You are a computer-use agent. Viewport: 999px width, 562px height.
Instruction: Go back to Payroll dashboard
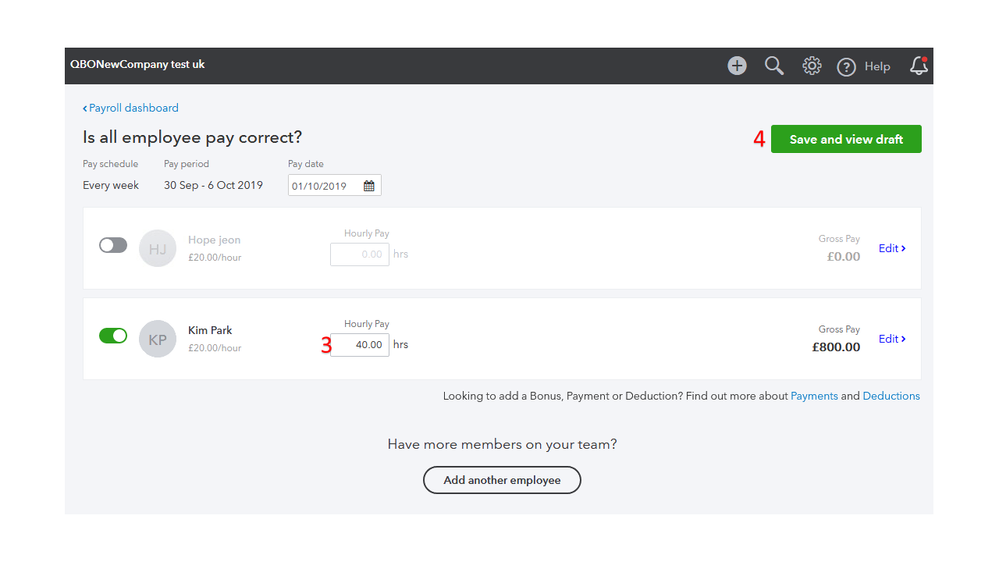coord(131,108)
